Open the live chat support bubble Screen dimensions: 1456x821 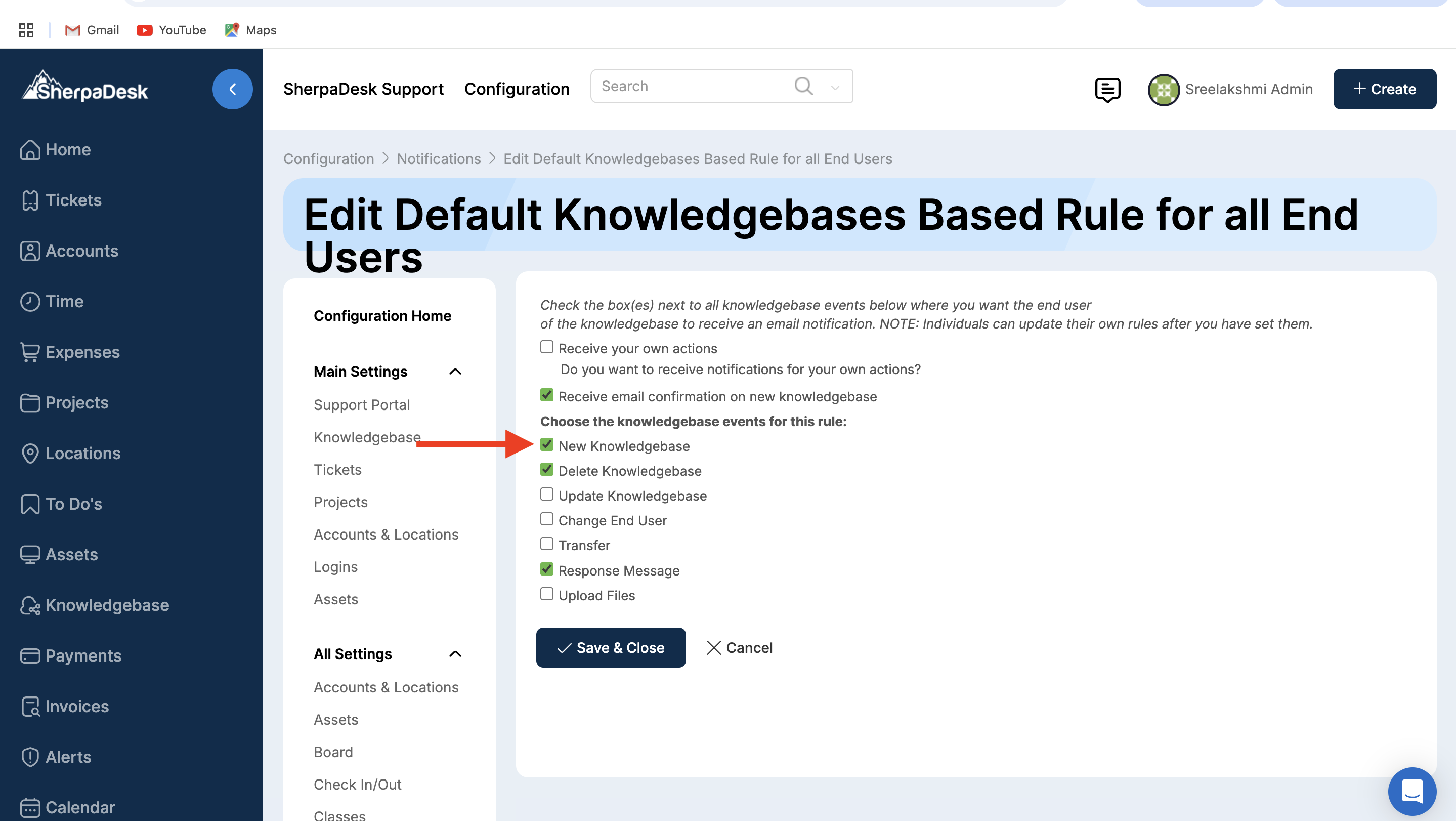pos(1411,791)
